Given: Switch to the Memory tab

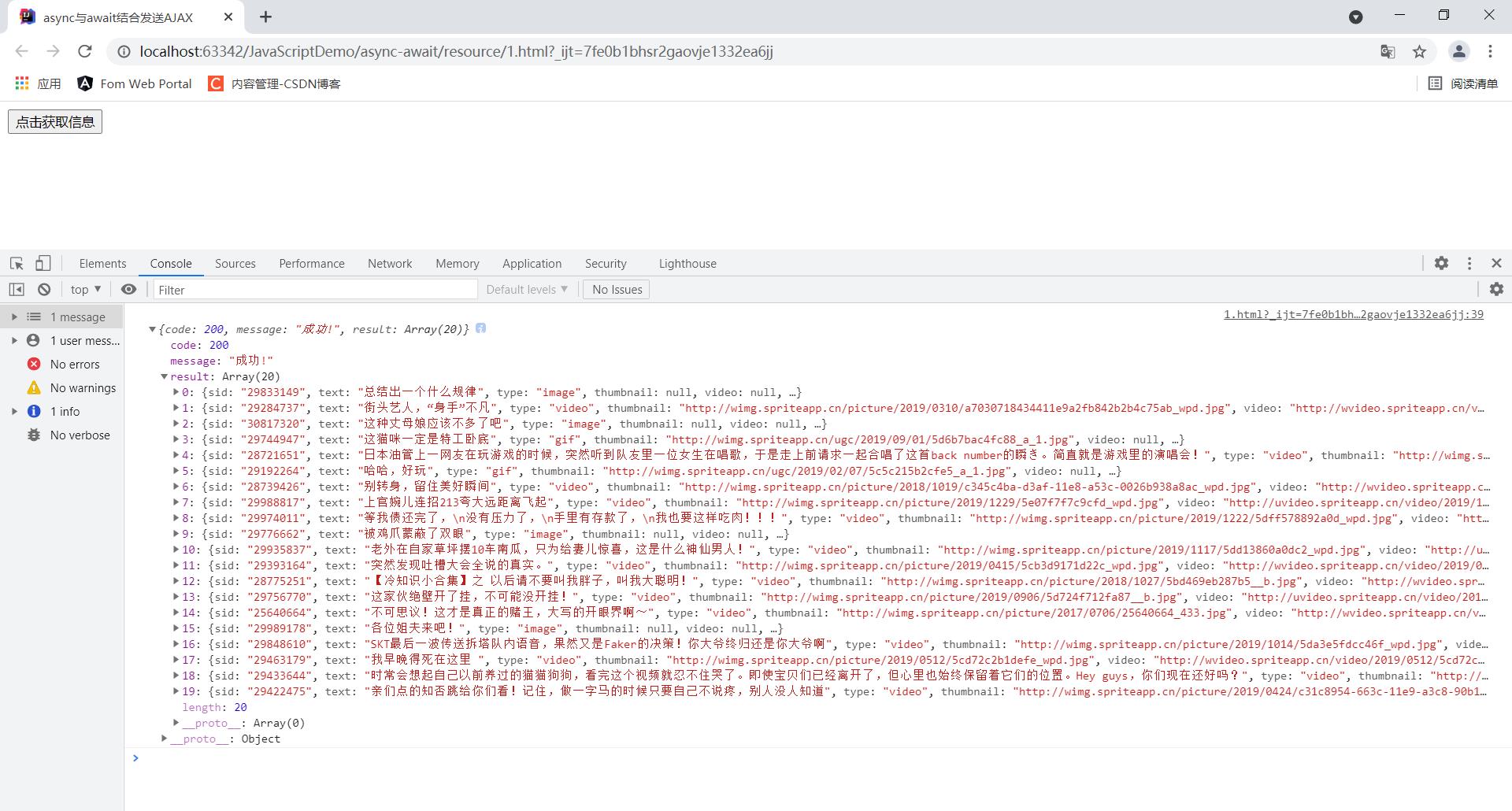Looking at the screenshot, I should coord(458,264).
